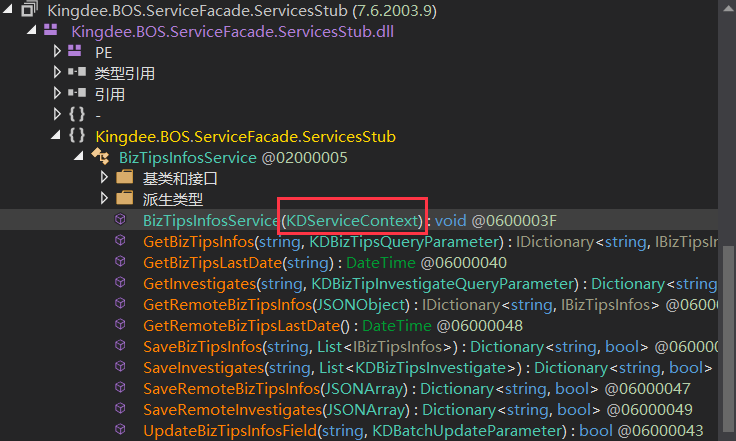
Task: Open SaveRemoteBizTipsInfos(JSONArray) method
Action: tap(416, 389)
